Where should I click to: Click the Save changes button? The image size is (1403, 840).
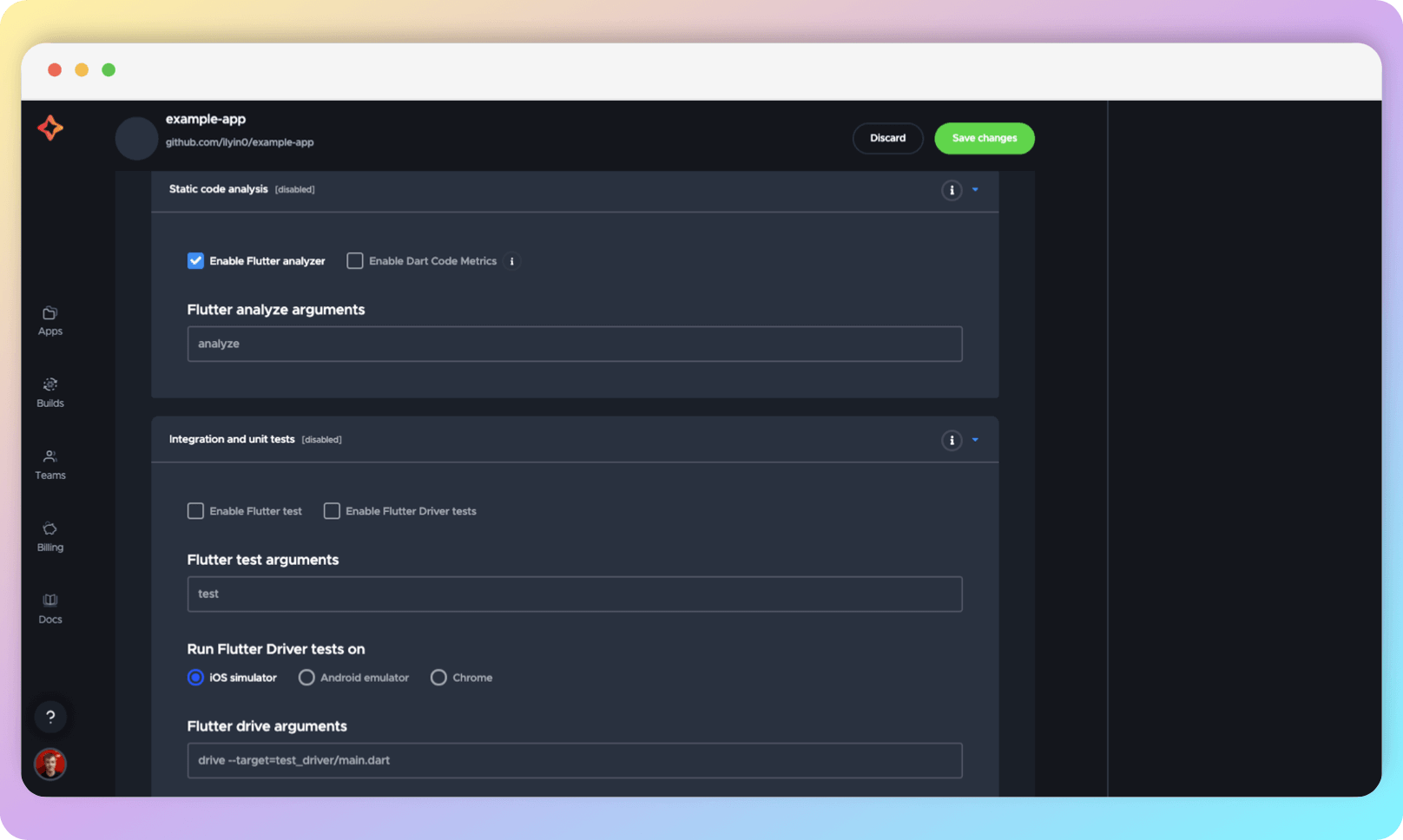click(984, 138)
